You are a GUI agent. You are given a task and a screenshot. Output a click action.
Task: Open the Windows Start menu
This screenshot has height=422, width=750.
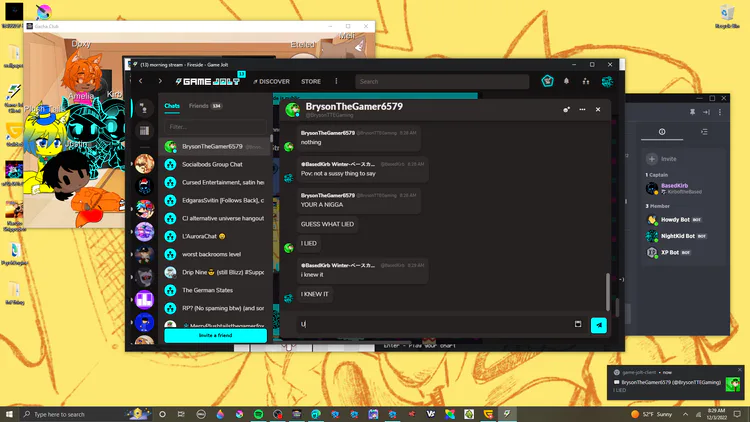[x=9, y=414]
